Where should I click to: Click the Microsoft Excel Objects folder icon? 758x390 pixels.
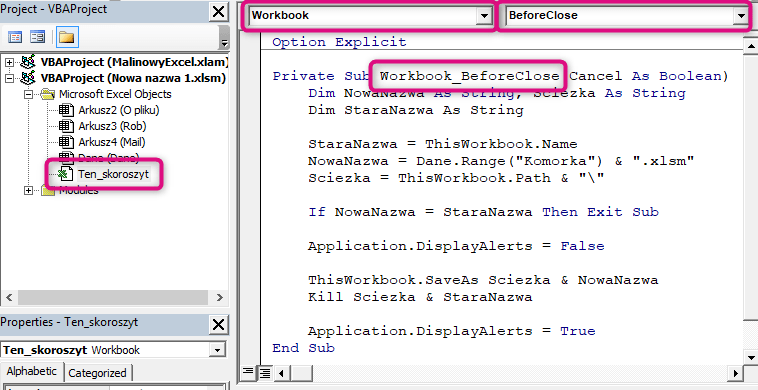point(48,94)
